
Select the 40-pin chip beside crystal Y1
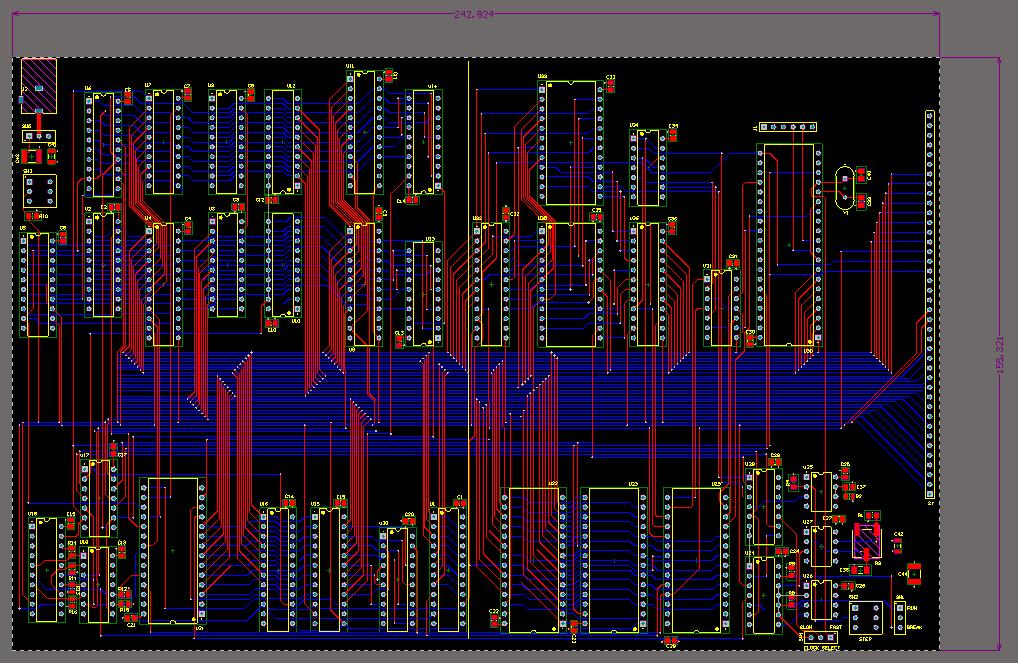tap(789, 245)
